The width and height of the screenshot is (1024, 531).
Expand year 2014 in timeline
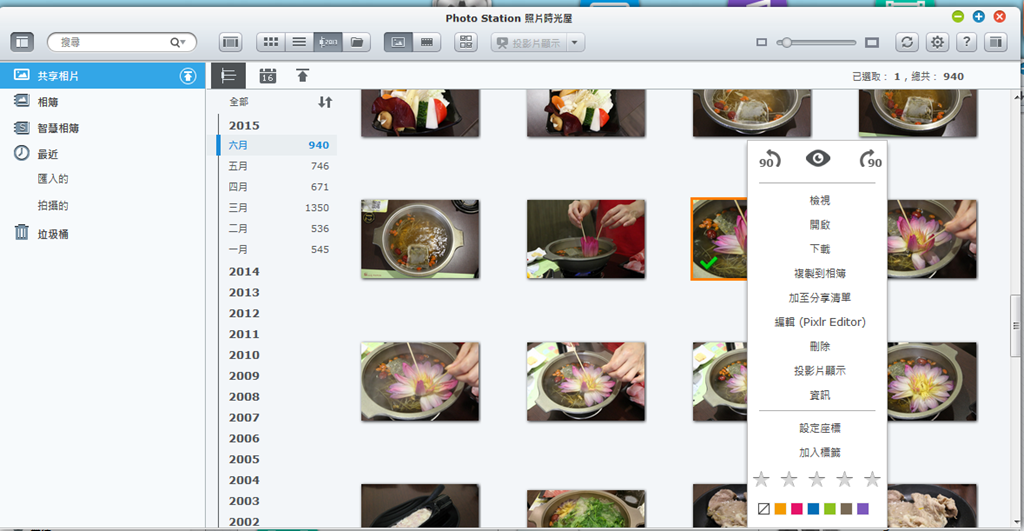pos(244,272)
